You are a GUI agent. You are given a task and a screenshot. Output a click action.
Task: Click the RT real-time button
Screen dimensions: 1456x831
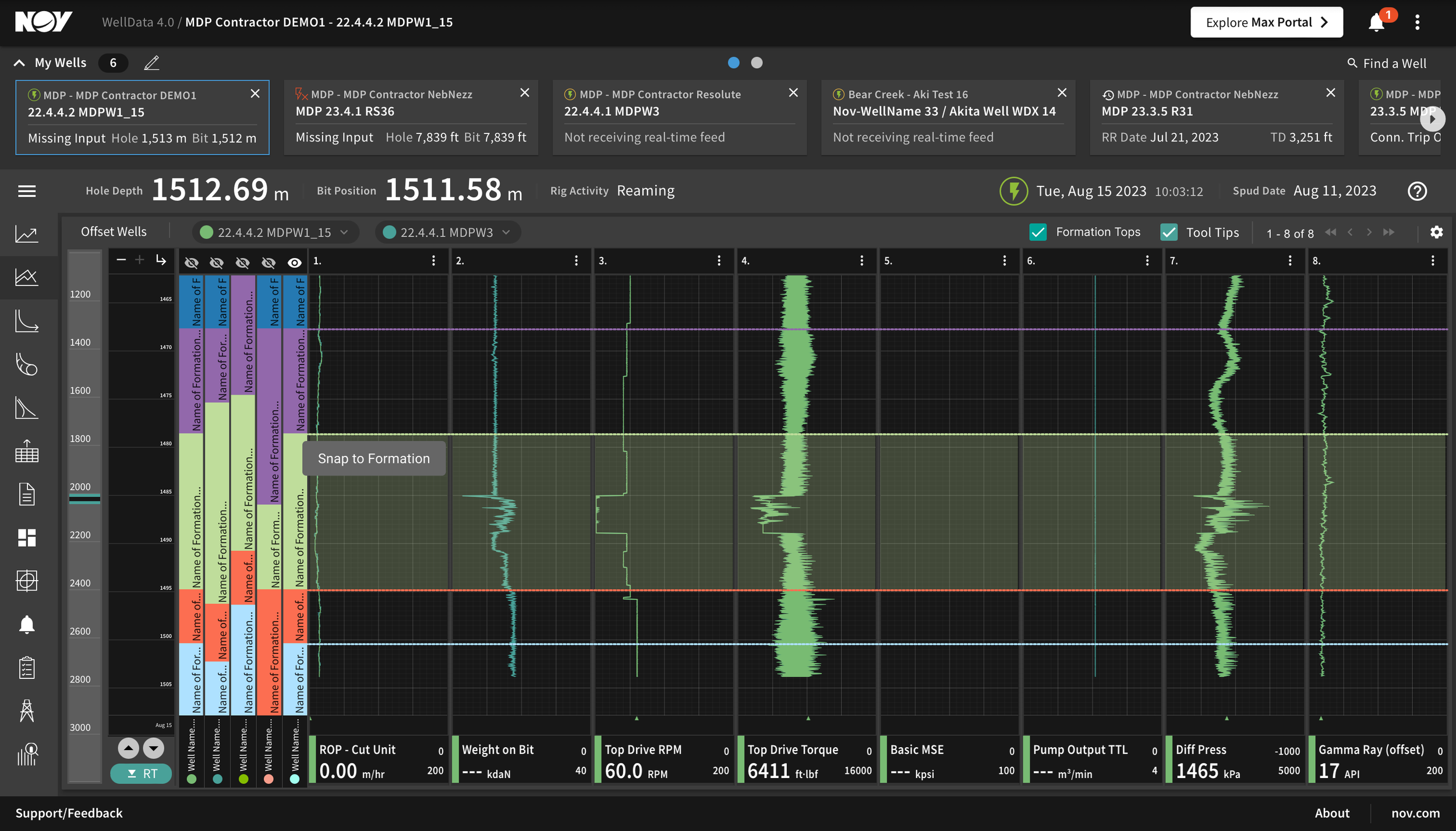142,773
